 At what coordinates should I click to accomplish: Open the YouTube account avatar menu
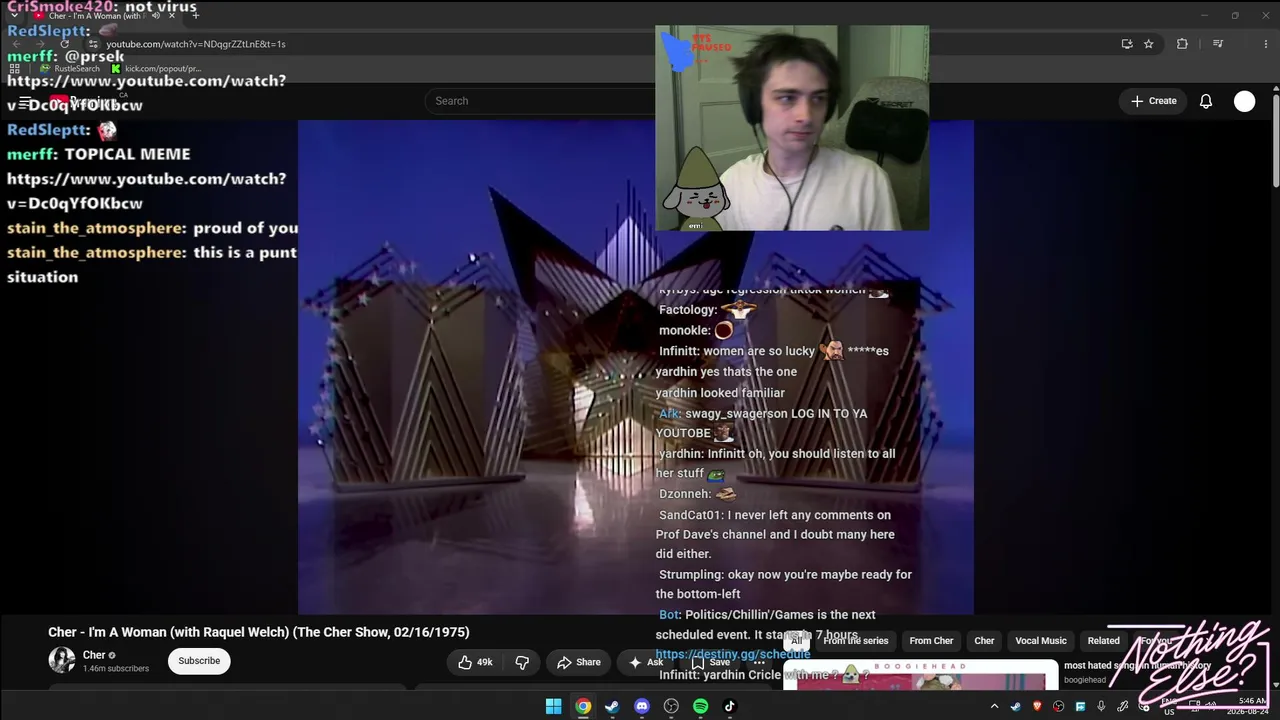click(1244, 101)
